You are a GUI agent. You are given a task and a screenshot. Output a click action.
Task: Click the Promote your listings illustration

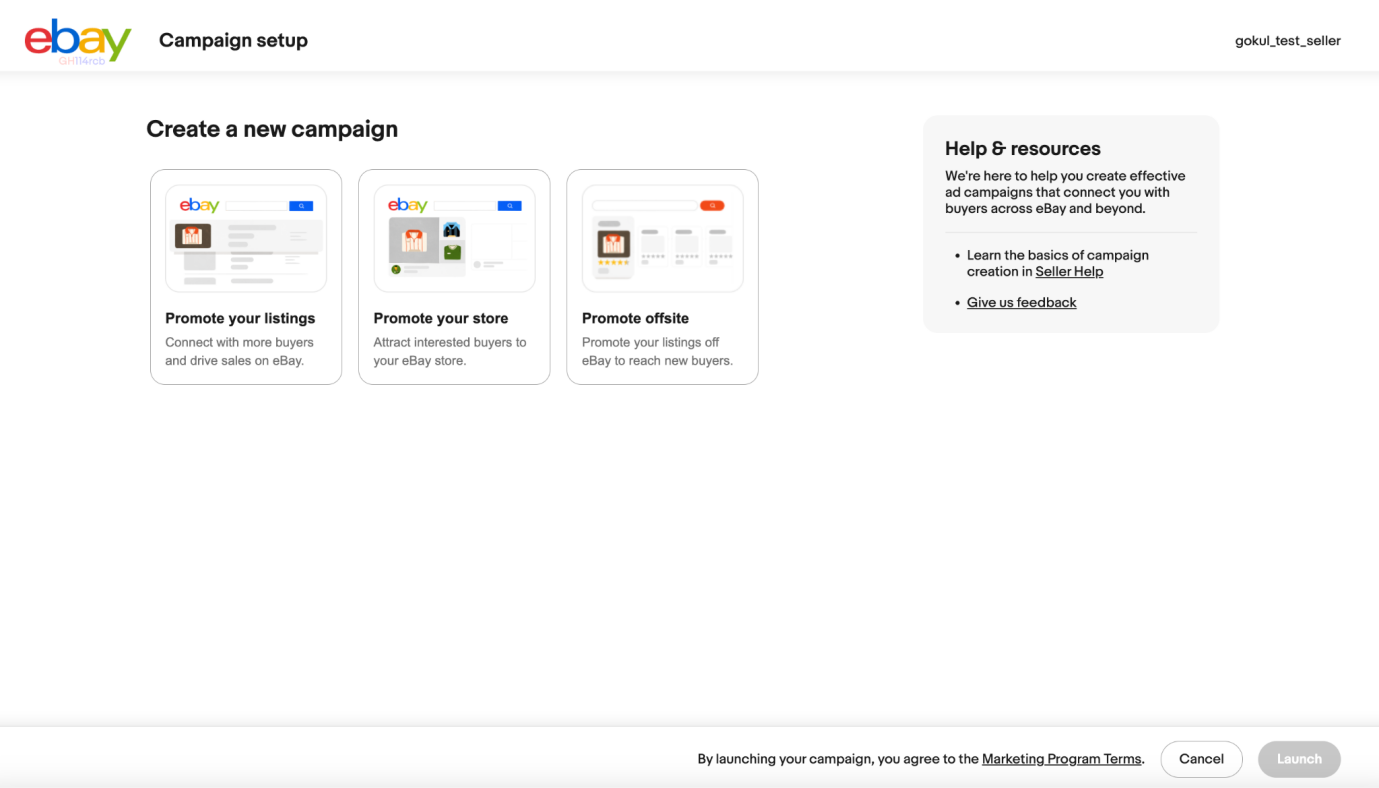coord(246,238)
